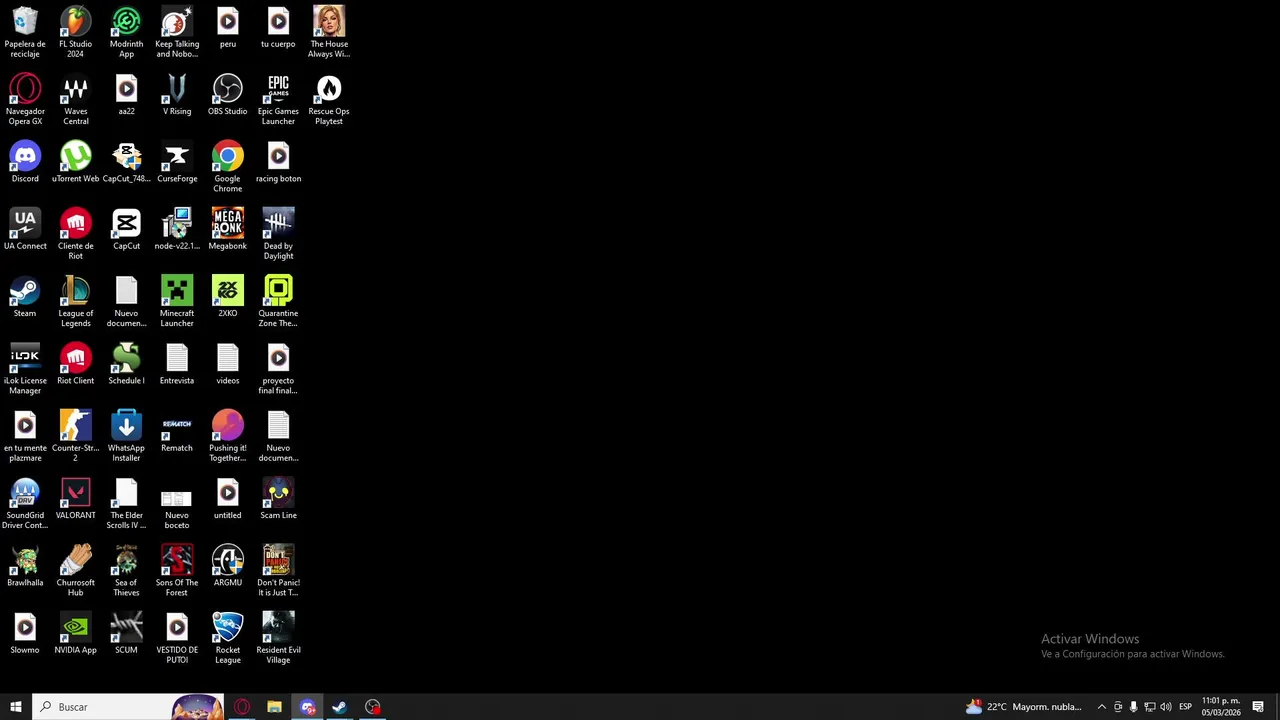Select the Rescue Ops Playtest shortcut
This screenshot has height=720, width=1280.
[328, 99]
